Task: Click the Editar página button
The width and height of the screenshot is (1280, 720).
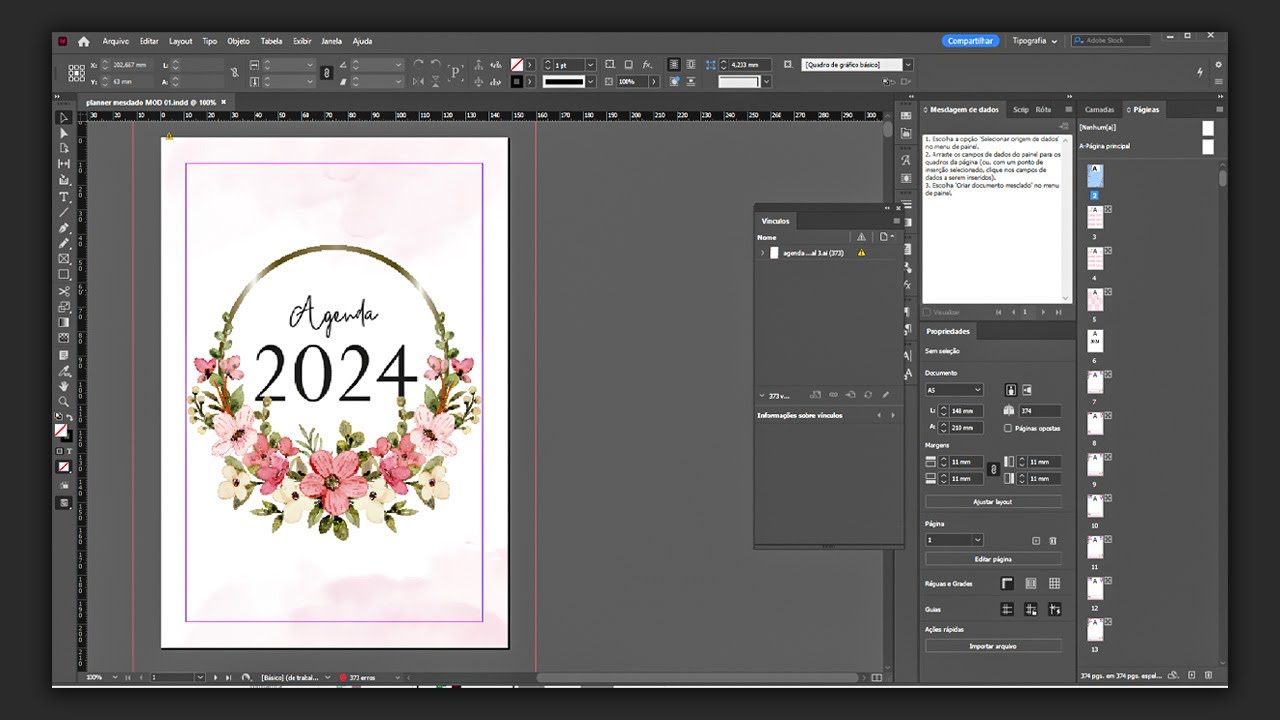Action: coord(993,559)
